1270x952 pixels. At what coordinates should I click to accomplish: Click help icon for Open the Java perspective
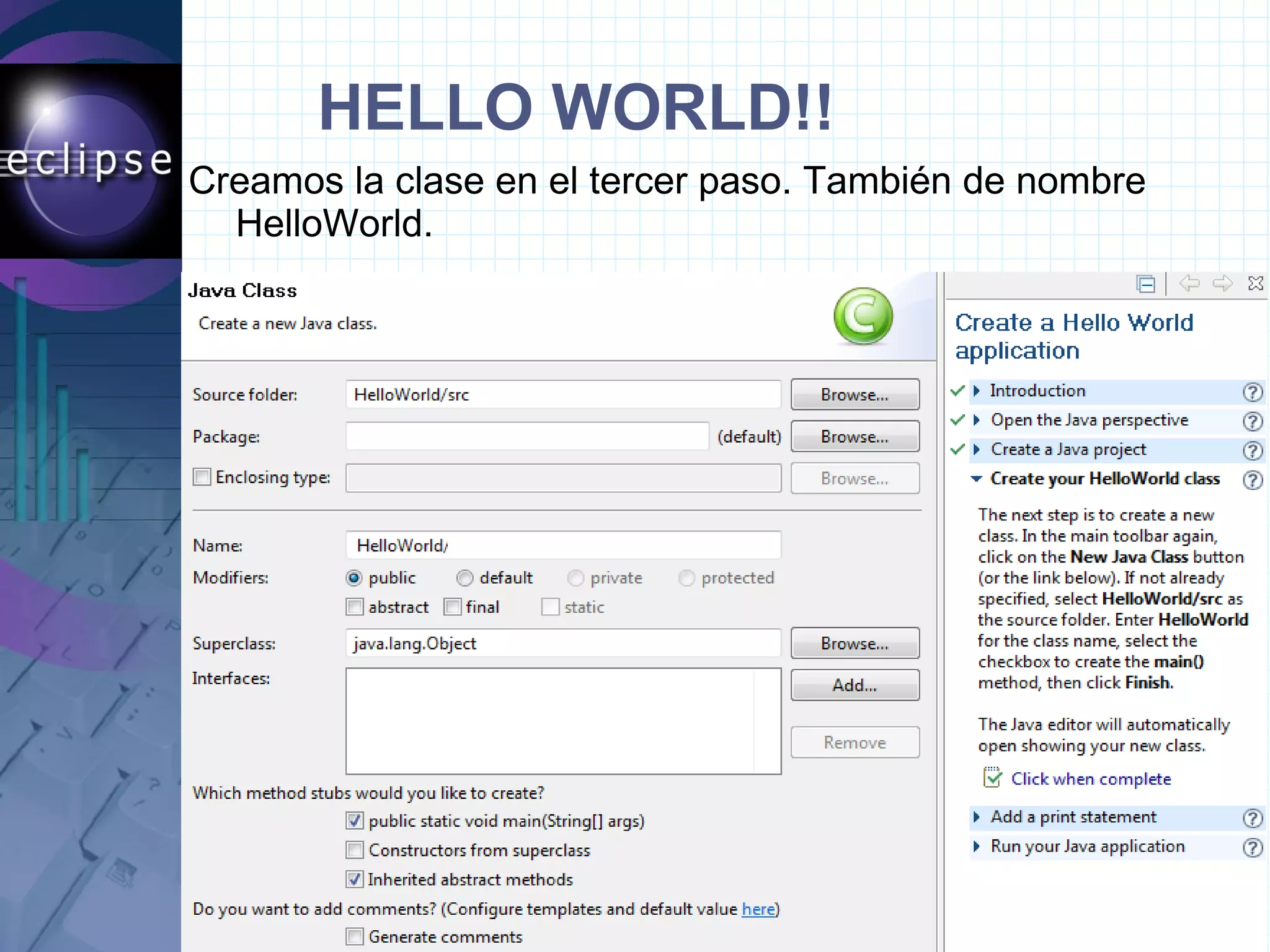click(1252, 421)
